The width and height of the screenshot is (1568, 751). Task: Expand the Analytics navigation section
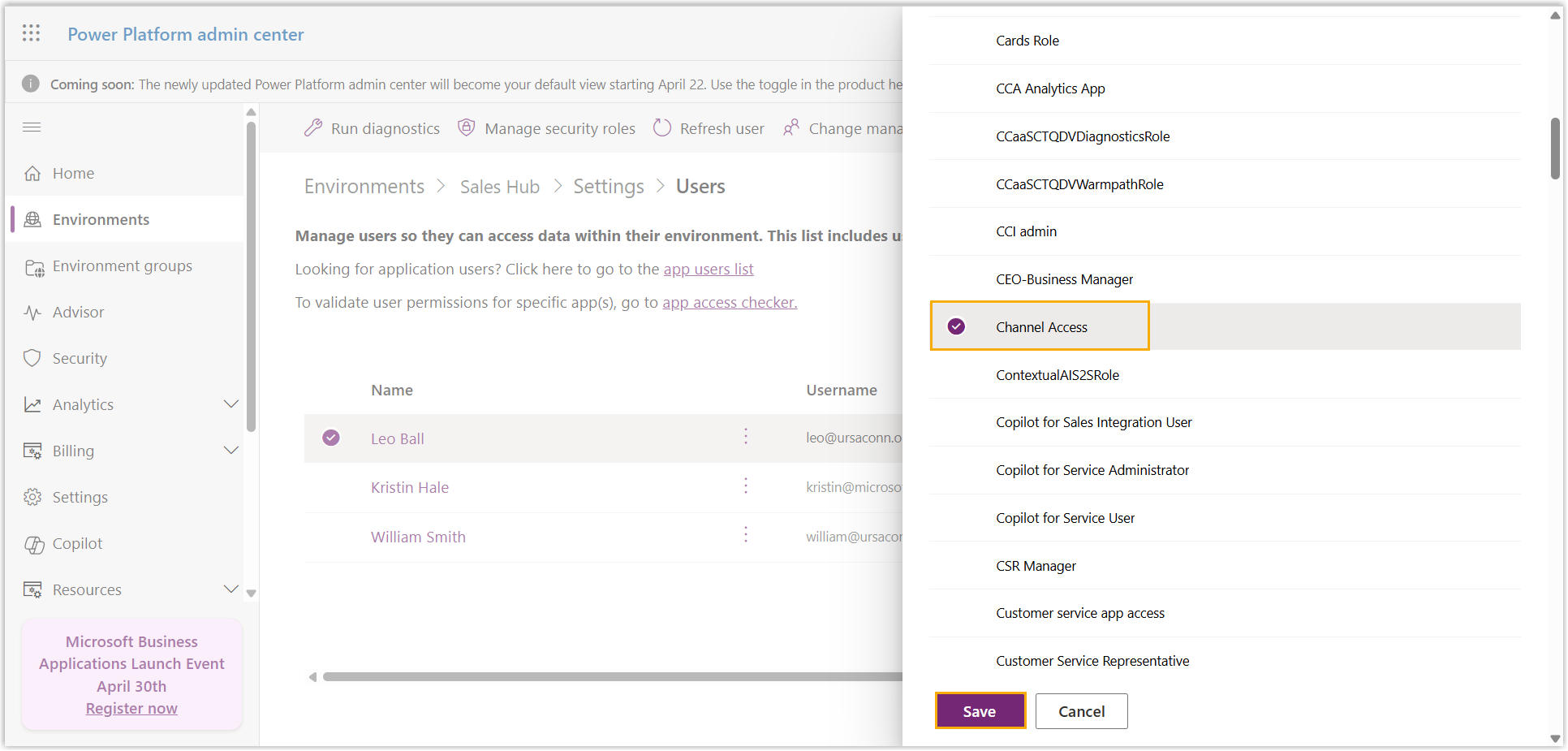coord(230,404)
